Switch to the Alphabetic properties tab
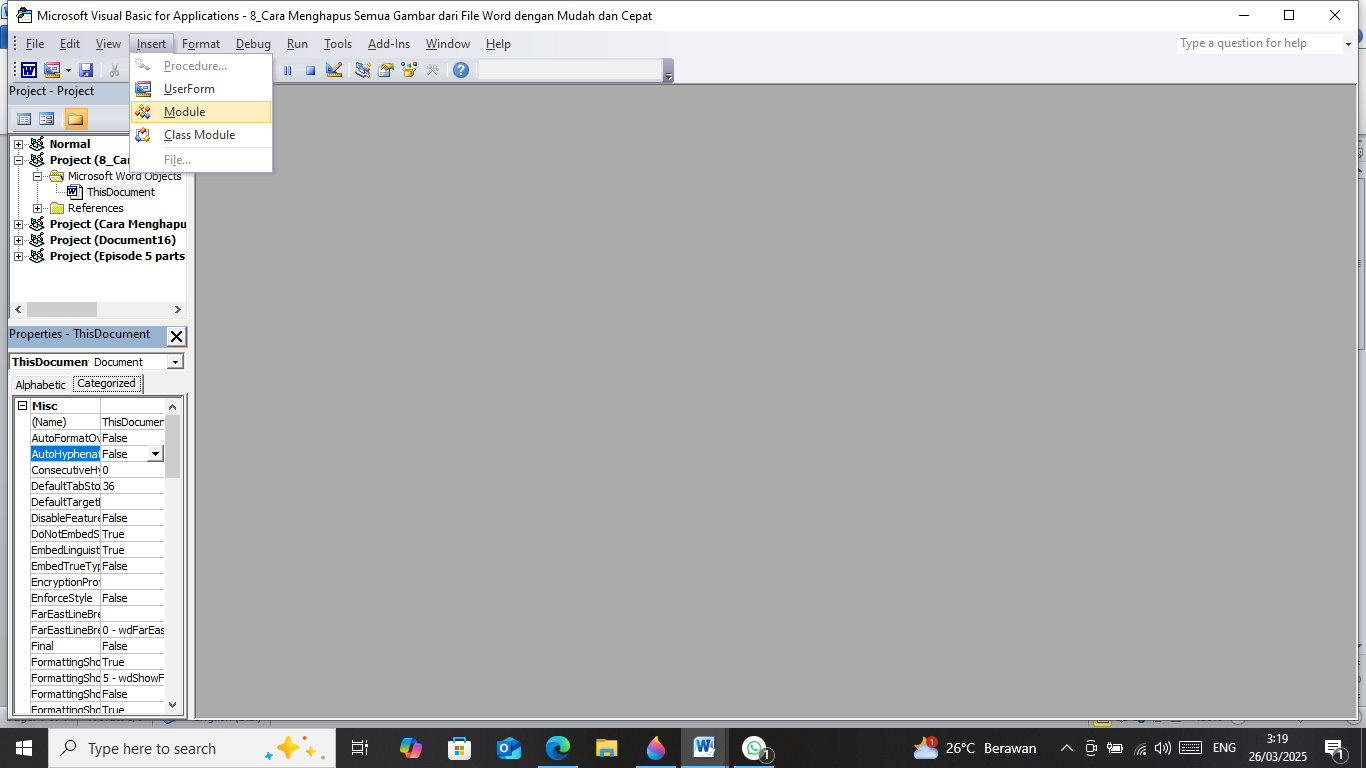The image size is (1366, 768). click(41, 384)
